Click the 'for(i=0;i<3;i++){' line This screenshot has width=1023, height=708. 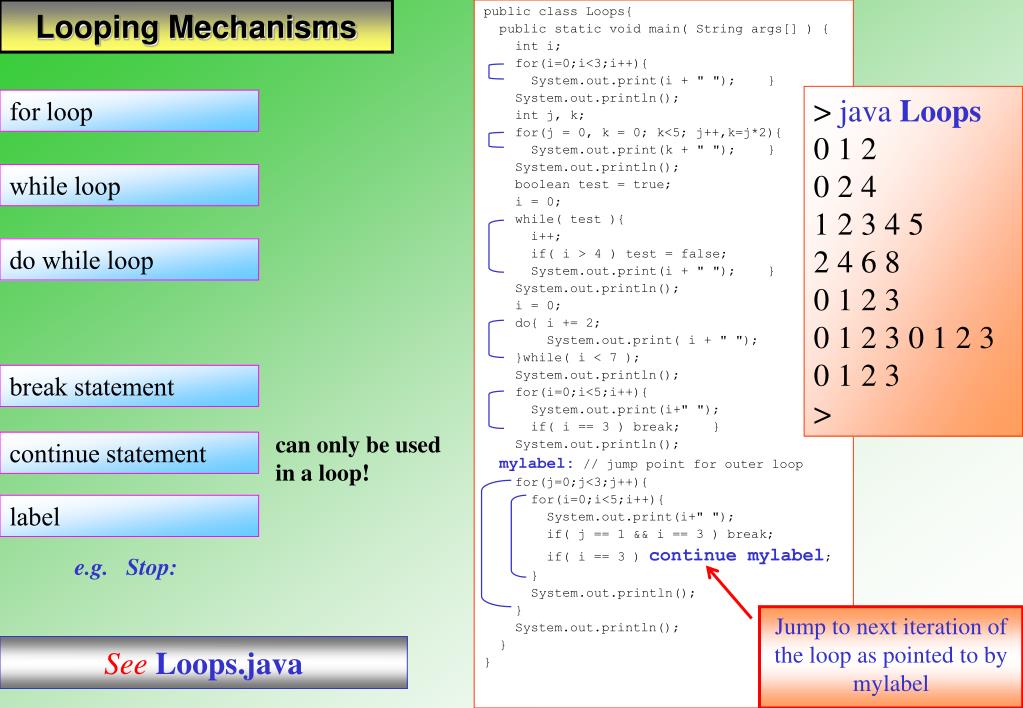581,63
